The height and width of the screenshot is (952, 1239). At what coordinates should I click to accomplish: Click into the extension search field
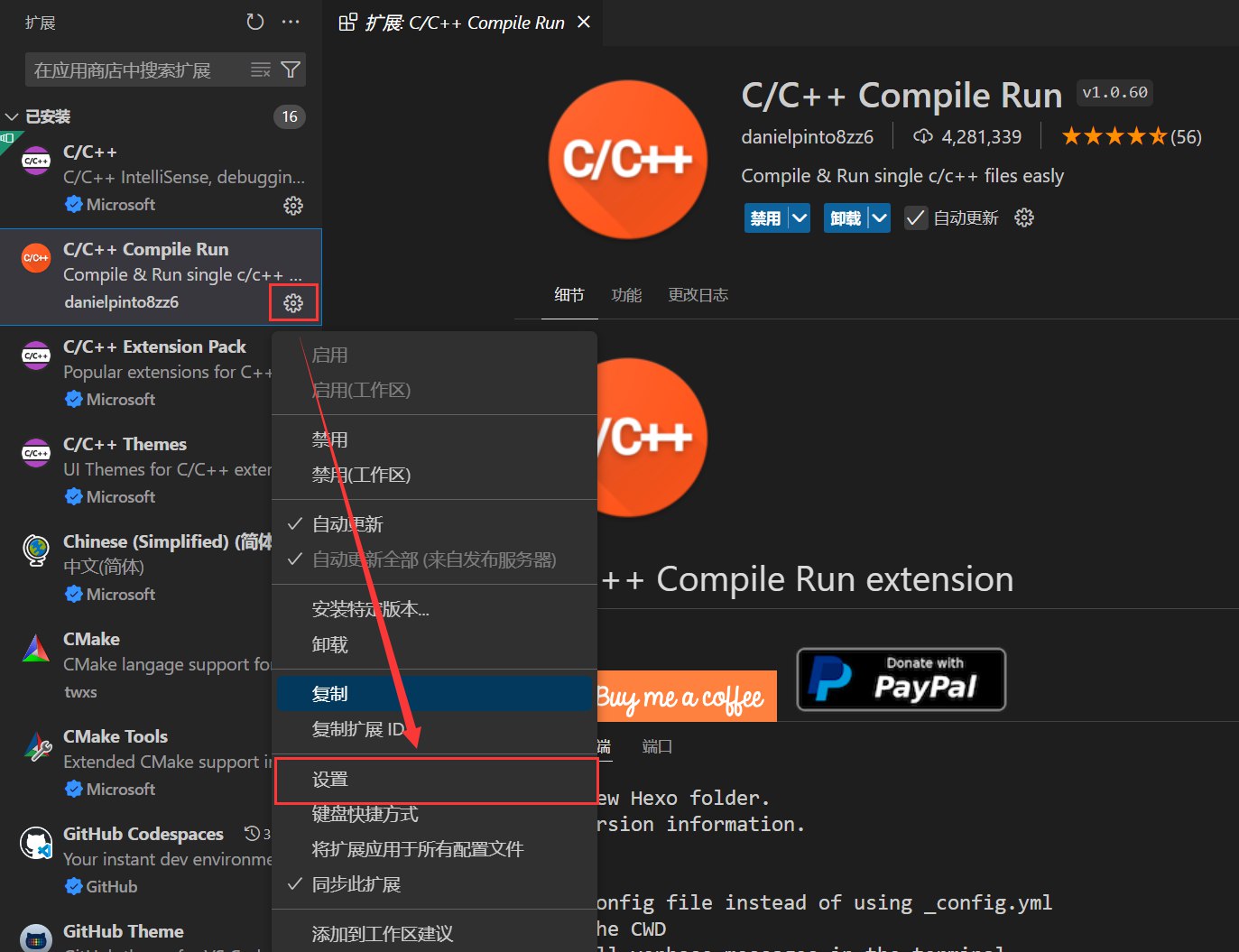pos(135,69)
